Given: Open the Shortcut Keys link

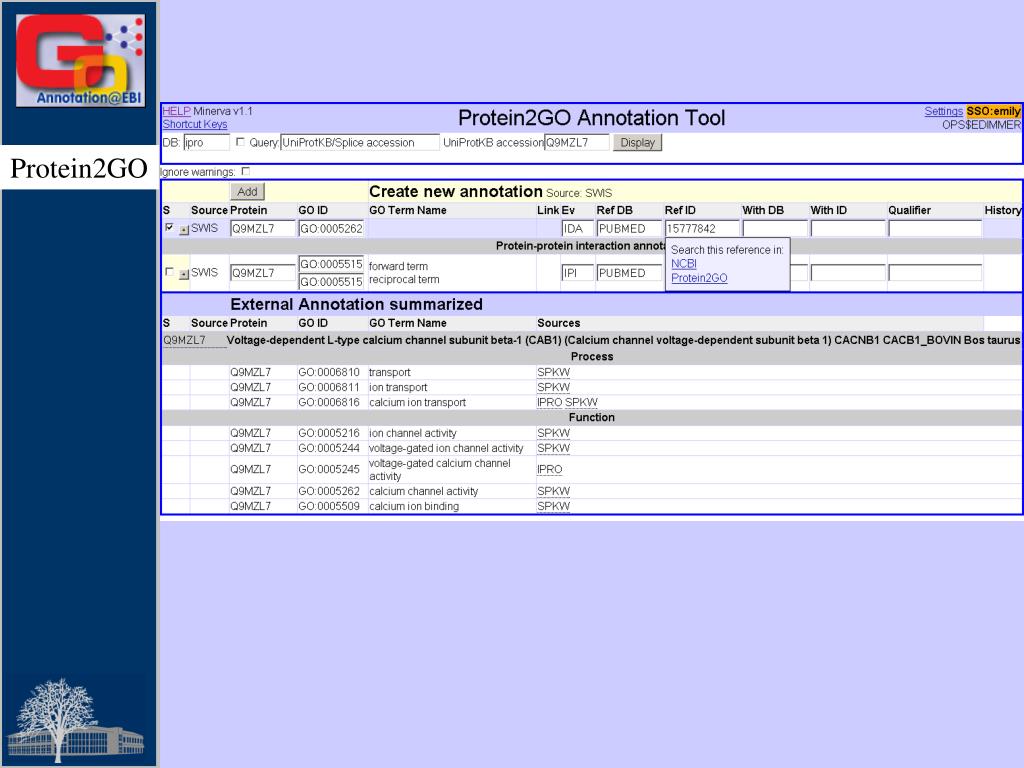Looking at the screenshot, I should pyautogui.click(x=195, y=124).
